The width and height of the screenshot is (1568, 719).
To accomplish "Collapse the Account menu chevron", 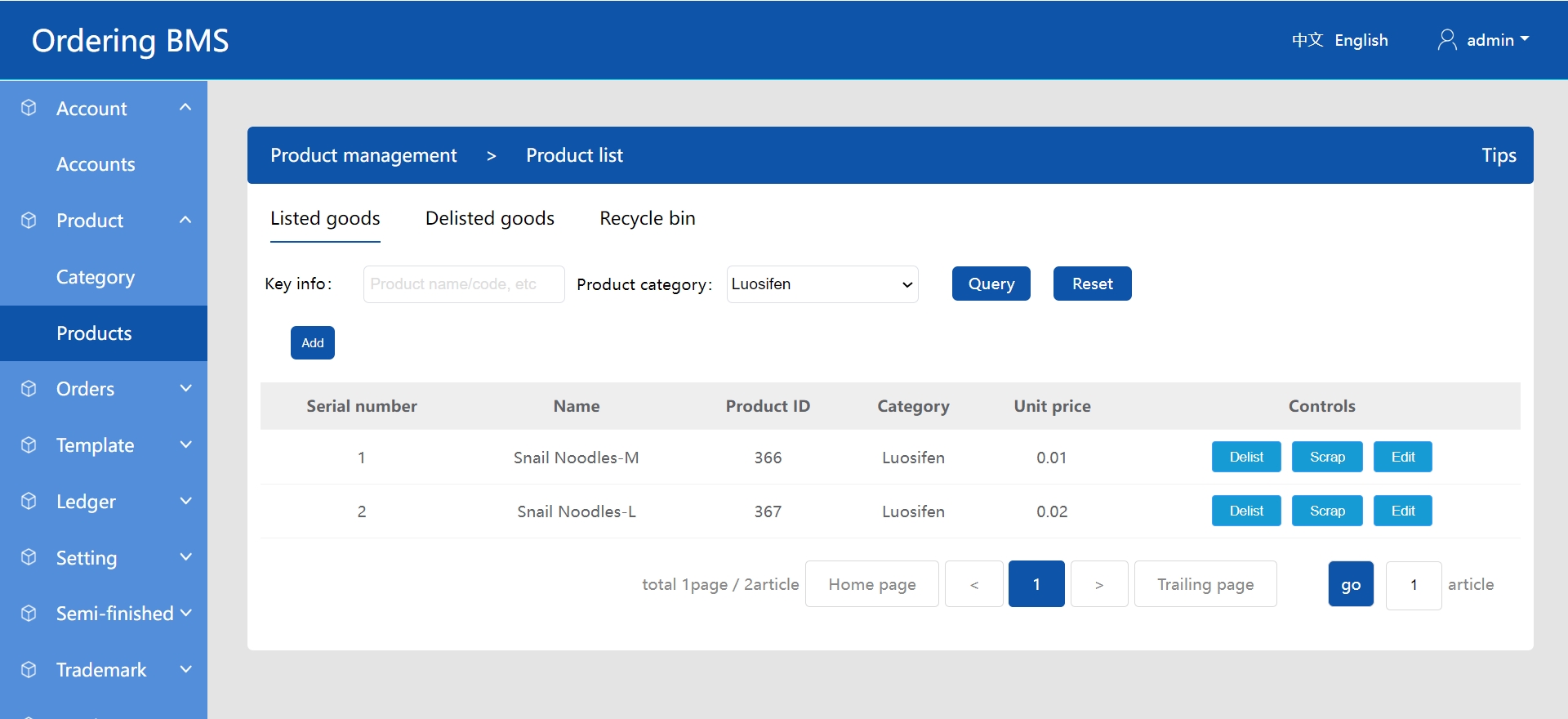I will (x=186, y=107).
